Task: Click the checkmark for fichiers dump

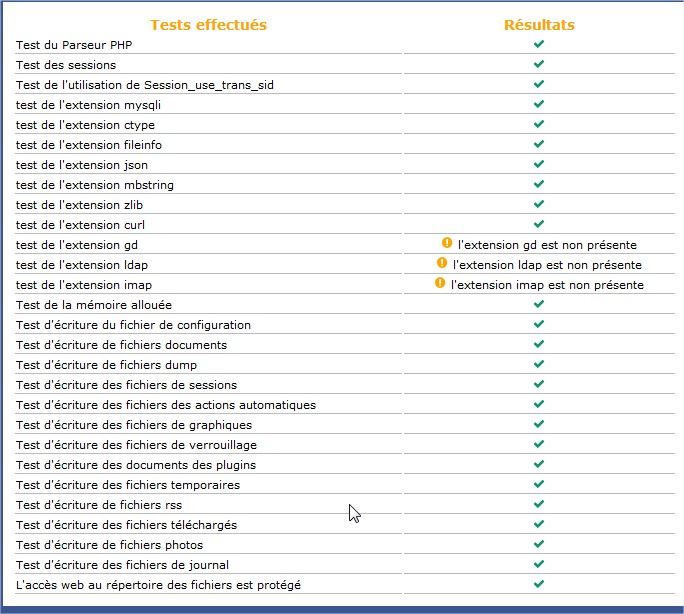Action: [x=539, y=364]
